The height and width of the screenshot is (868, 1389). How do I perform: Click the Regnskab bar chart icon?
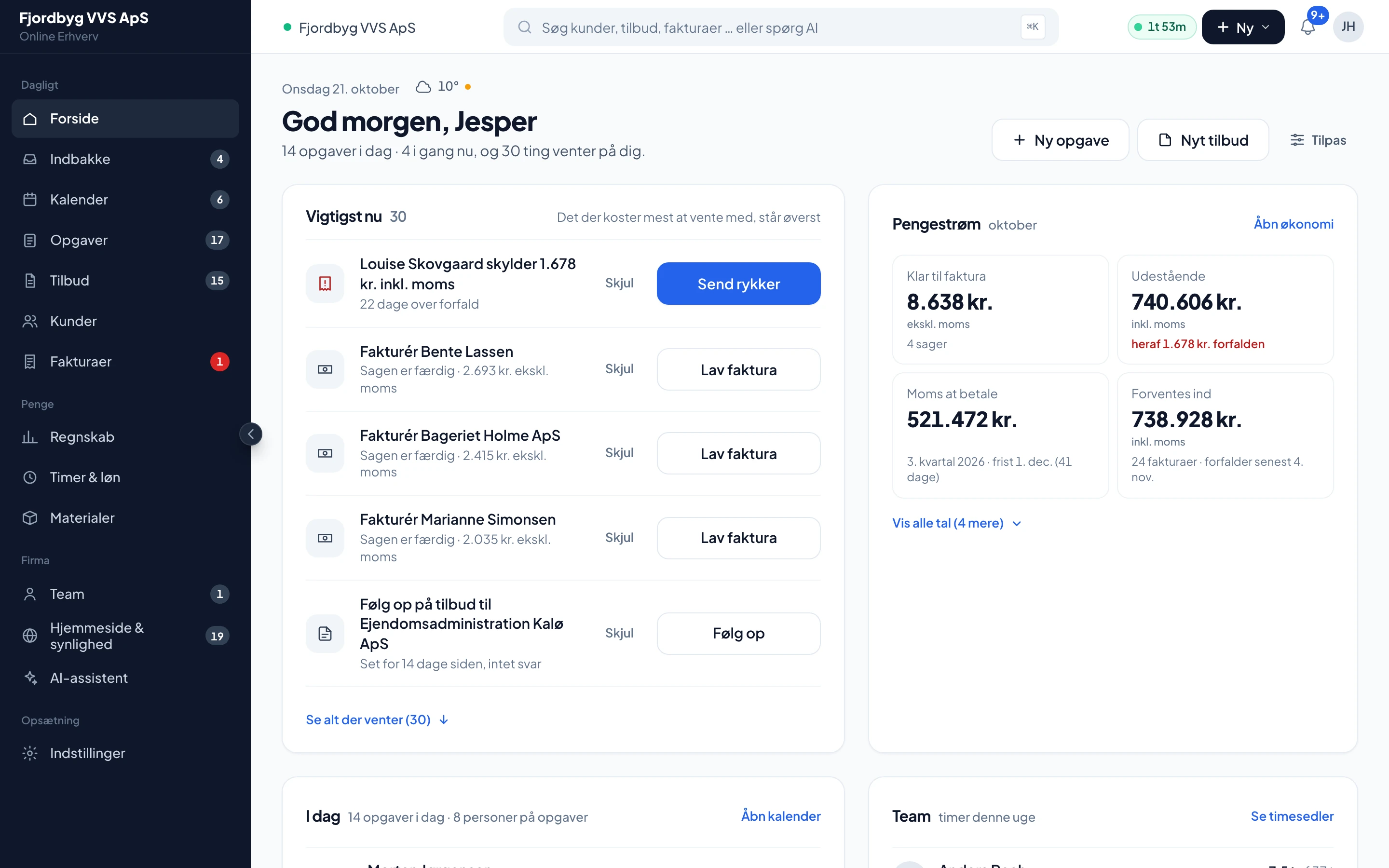click(30, 437)
